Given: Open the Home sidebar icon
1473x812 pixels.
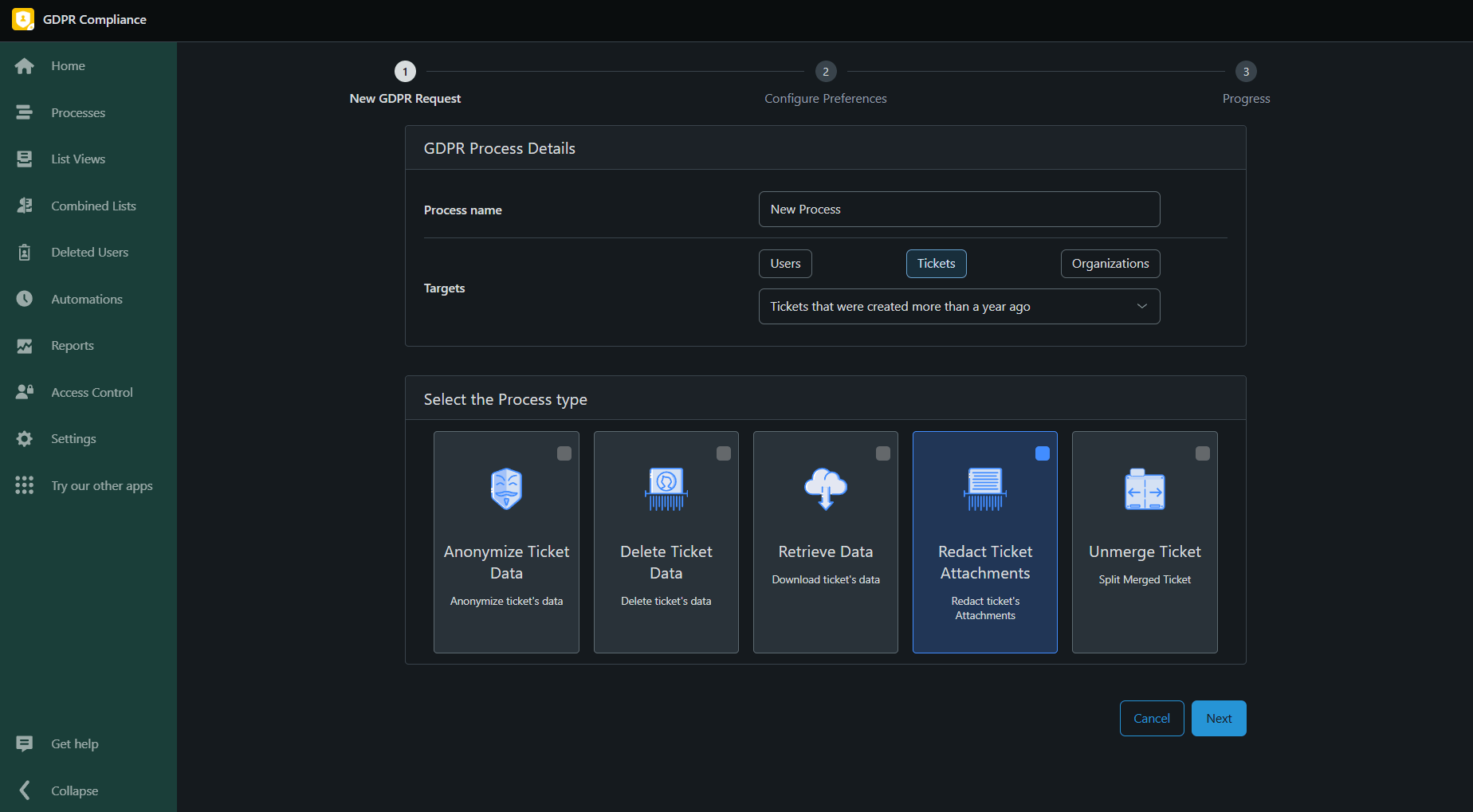Looking at the screenshot, I should point(24,65).
